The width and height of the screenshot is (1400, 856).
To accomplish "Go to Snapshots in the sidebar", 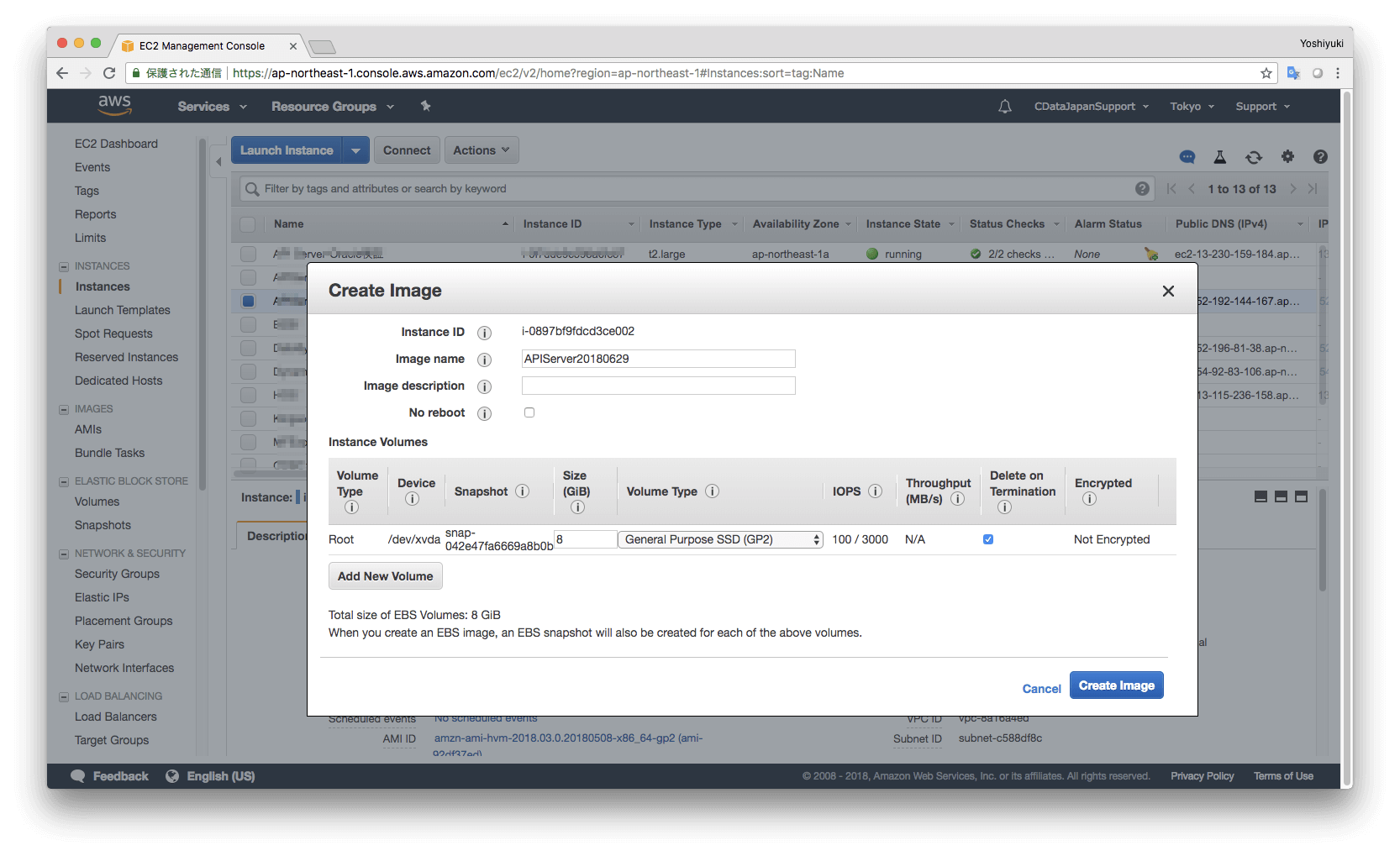I will 103,525.
